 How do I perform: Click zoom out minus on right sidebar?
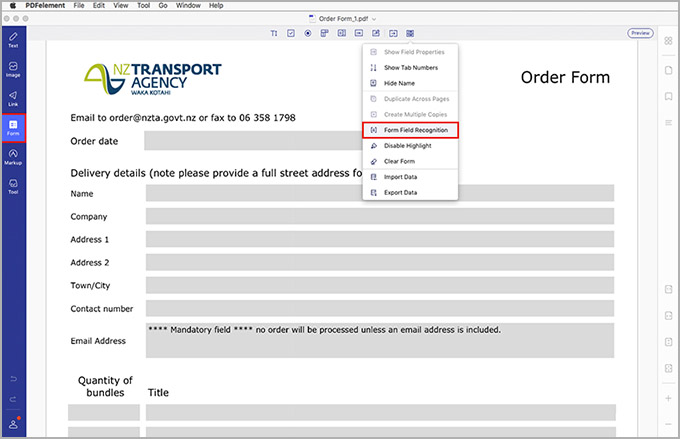coord(668,424)
